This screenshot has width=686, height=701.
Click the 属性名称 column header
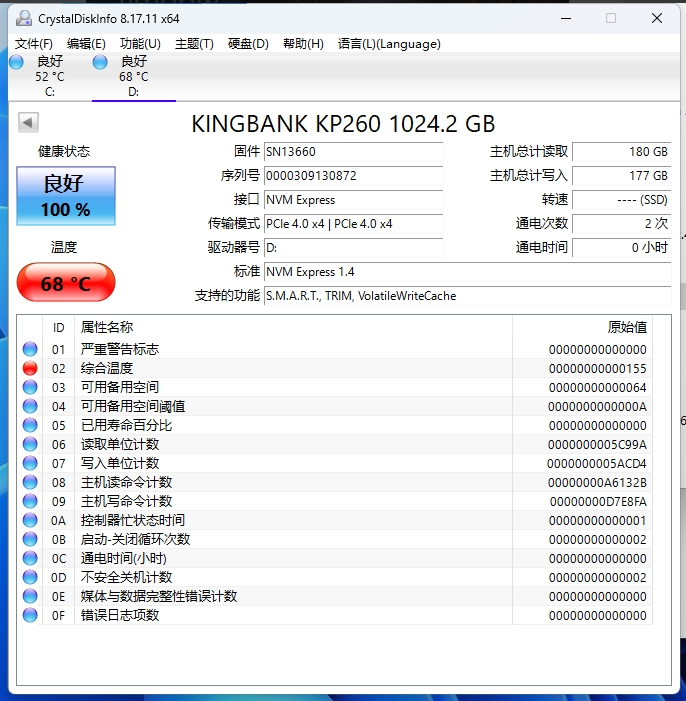293,328
